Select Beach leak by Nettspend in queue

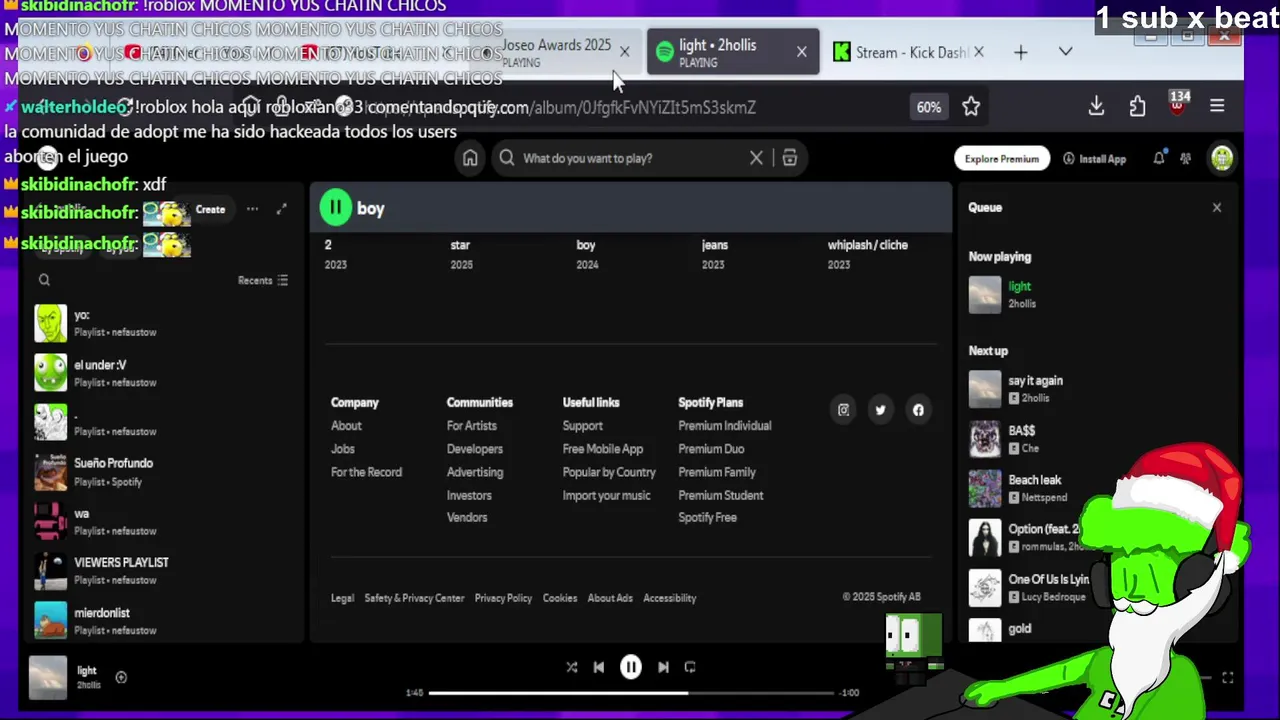(x=1095, y=488)
